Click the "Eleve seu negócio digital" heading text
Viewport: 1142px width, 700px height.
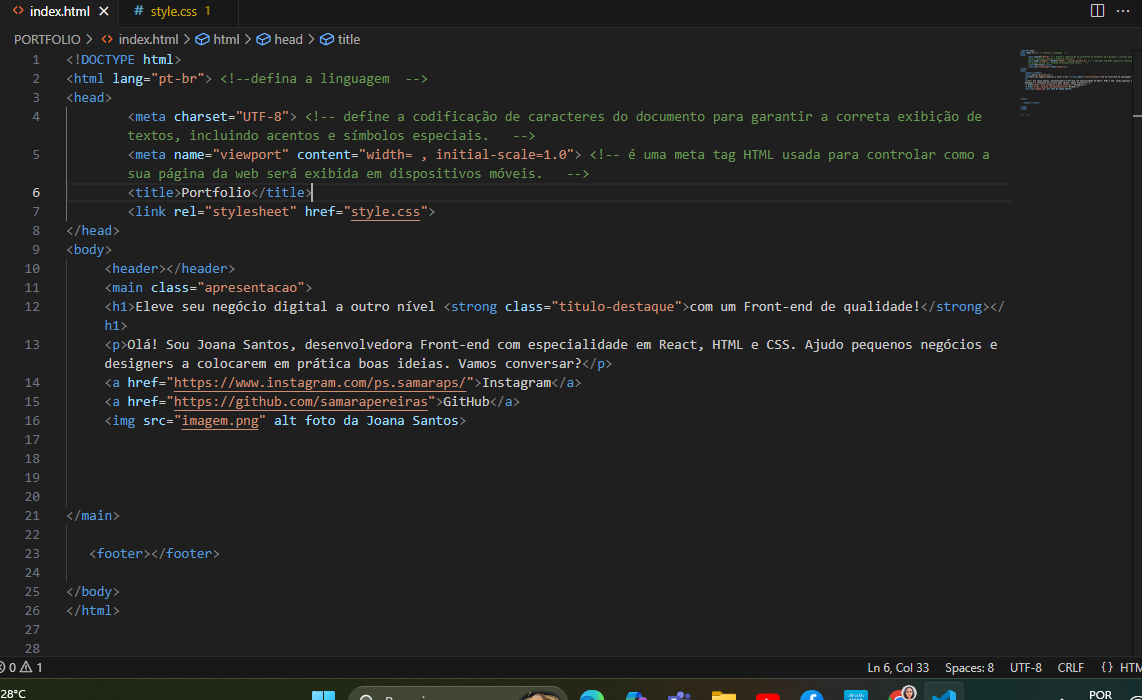[232, 307]
